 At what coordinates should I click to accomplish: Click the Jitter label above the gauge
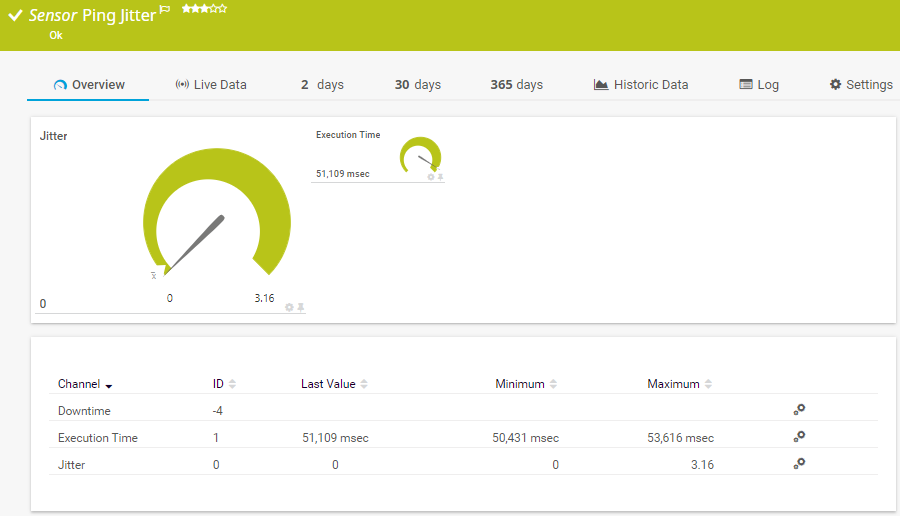click(53, 136)
